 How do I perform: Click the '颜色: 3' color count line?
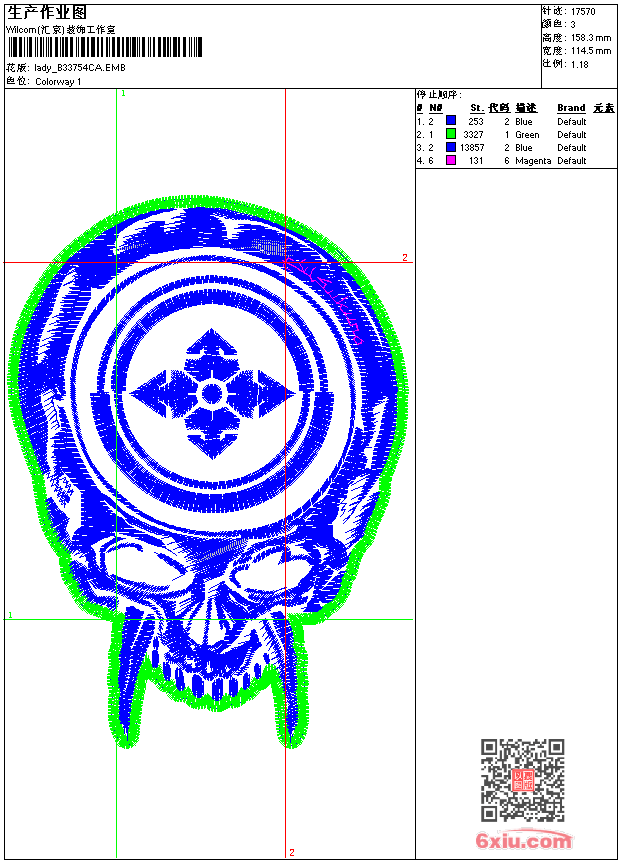(x=559, y=25)
